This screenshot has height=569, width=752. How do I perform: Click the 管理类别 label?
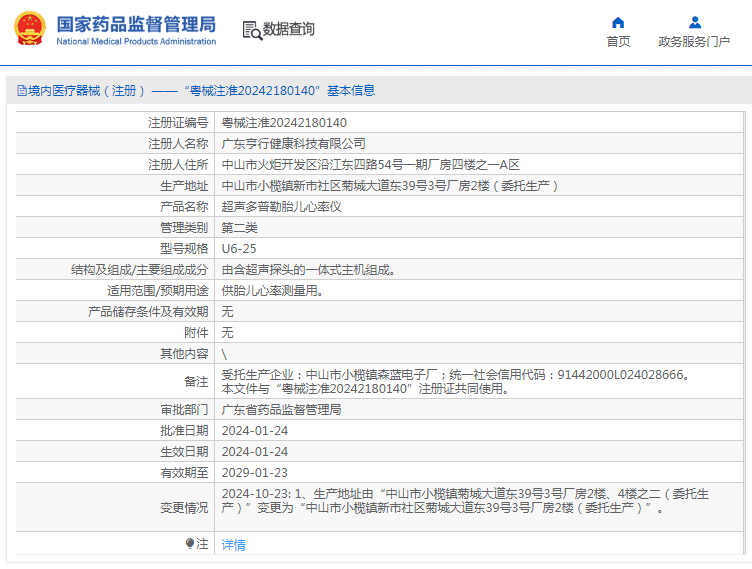184,227
